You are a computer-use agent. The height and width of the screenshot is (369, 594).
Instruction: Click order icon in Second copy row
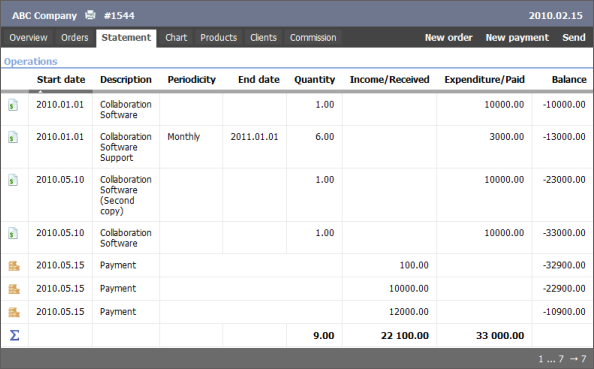[13, 180]
